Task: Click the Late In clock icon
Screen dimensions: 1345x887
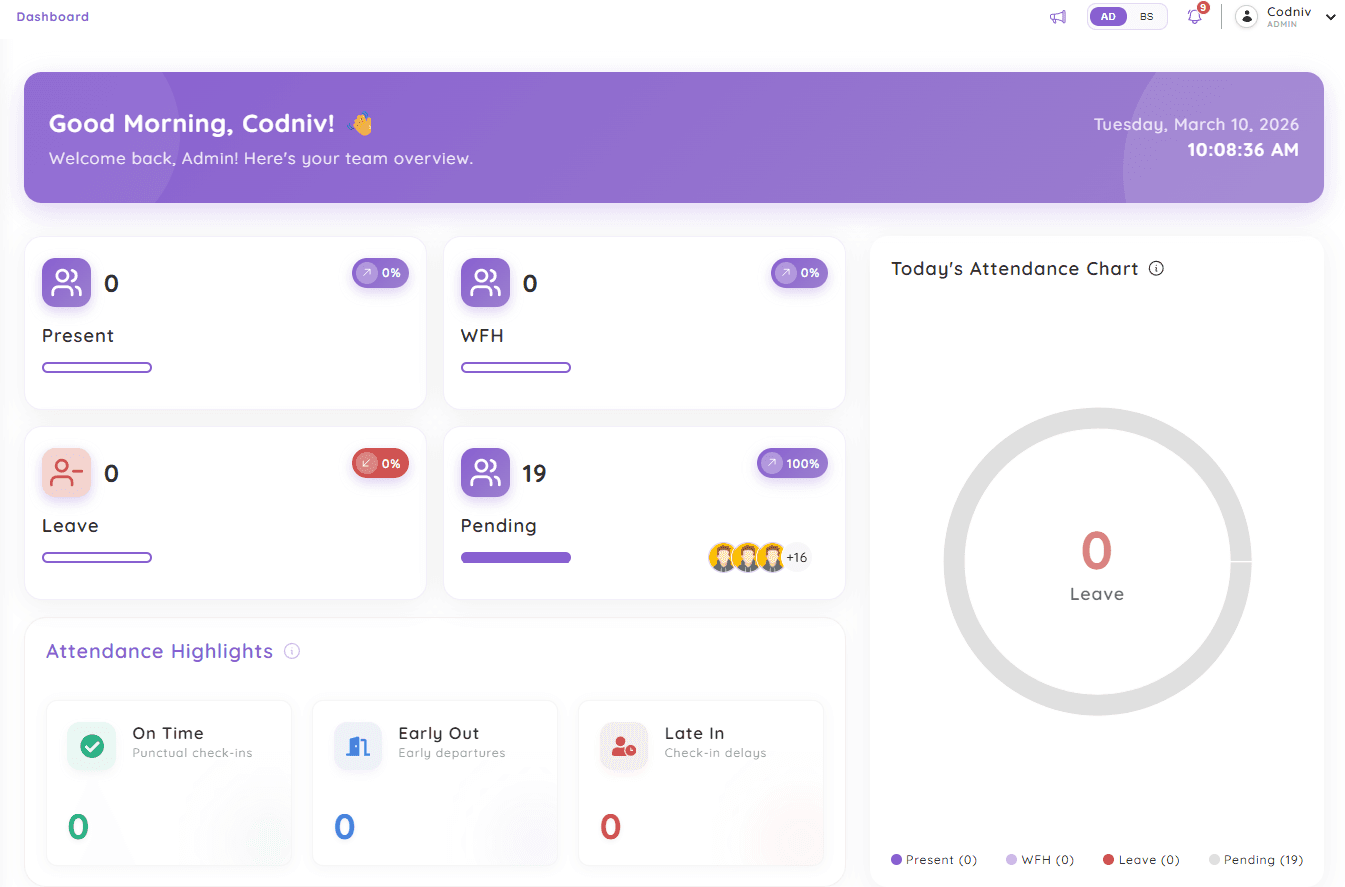Action: click(x=624, y=746)
